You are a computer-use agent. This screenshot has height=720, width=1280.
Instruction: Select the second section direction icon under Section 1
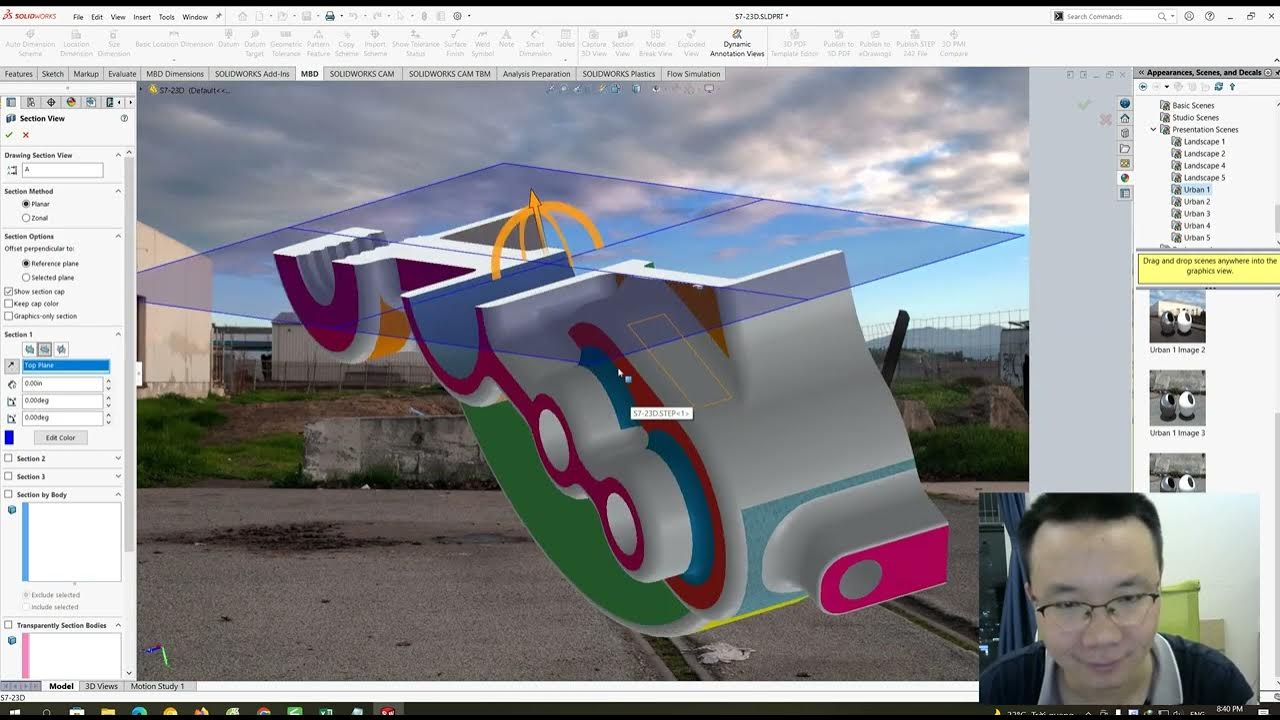coord(45,349)
